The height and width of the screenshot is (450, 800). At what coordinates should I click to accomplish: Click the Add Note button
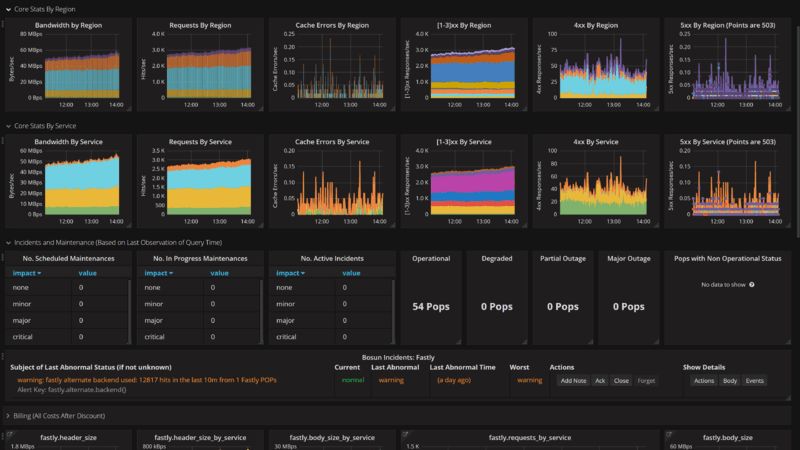(x=572, y=380)
